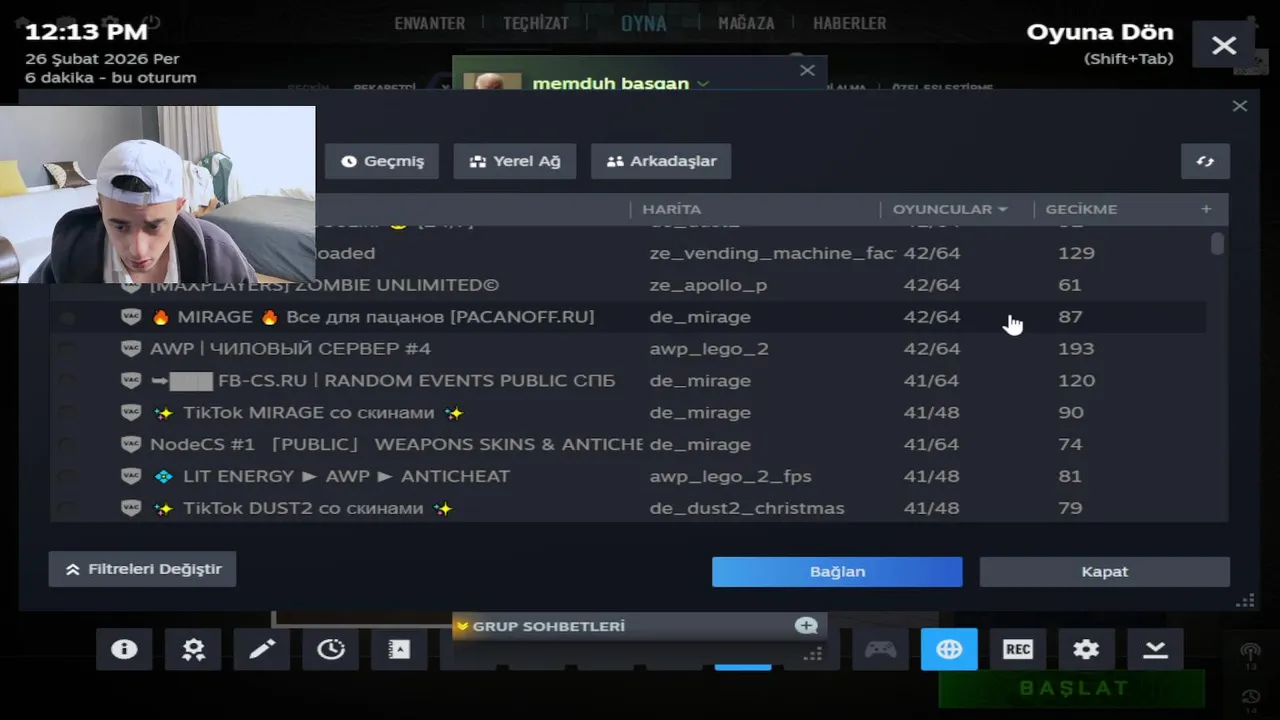This screenshot has height=720, width=1280.
Task: Open the REC game recording icon
Action: (1018, 649)
